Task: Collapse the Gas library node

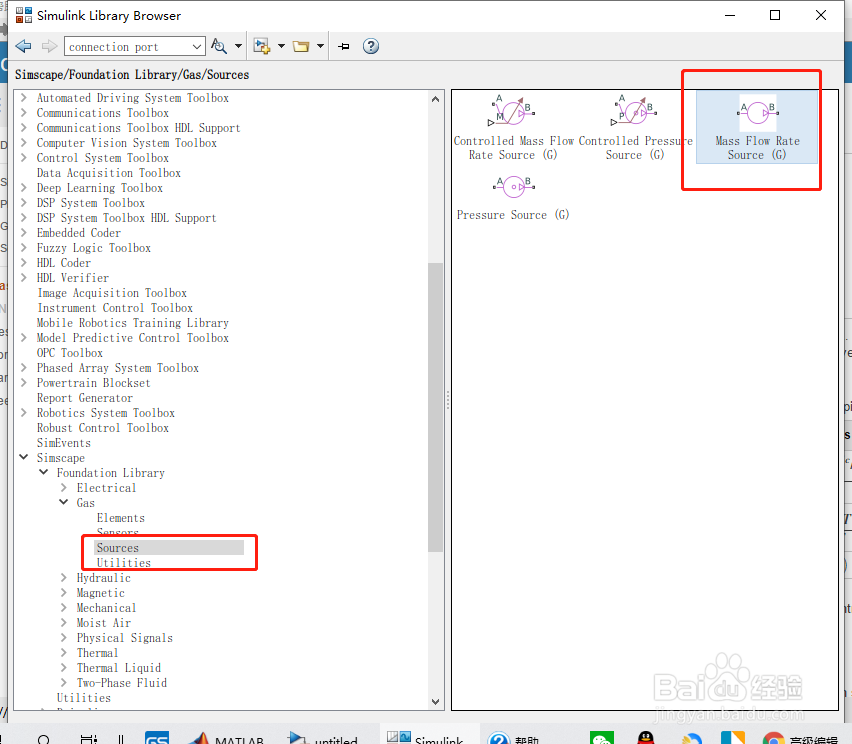Action: click(64, 503)
